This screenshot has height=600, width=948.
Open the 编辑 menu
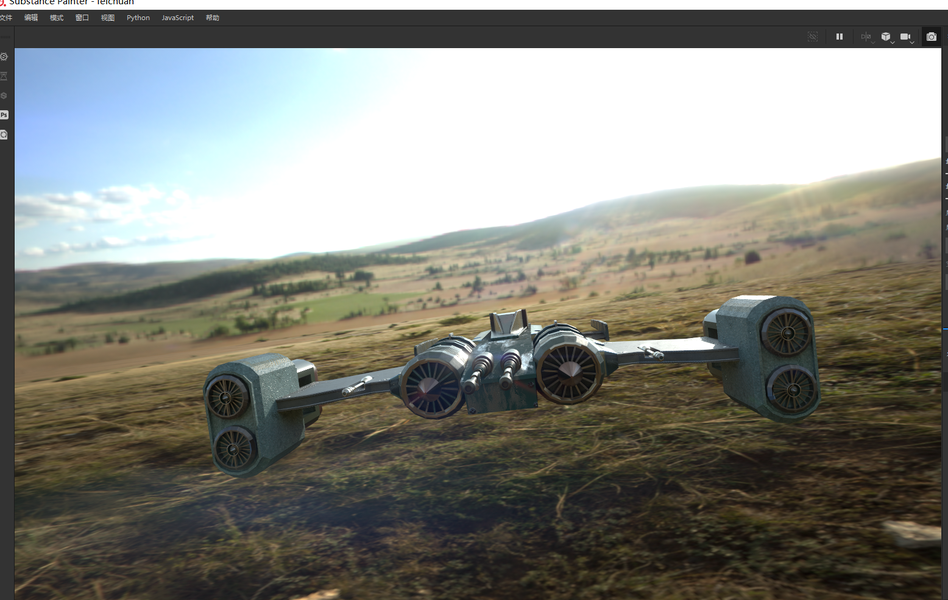pos(31,18)
